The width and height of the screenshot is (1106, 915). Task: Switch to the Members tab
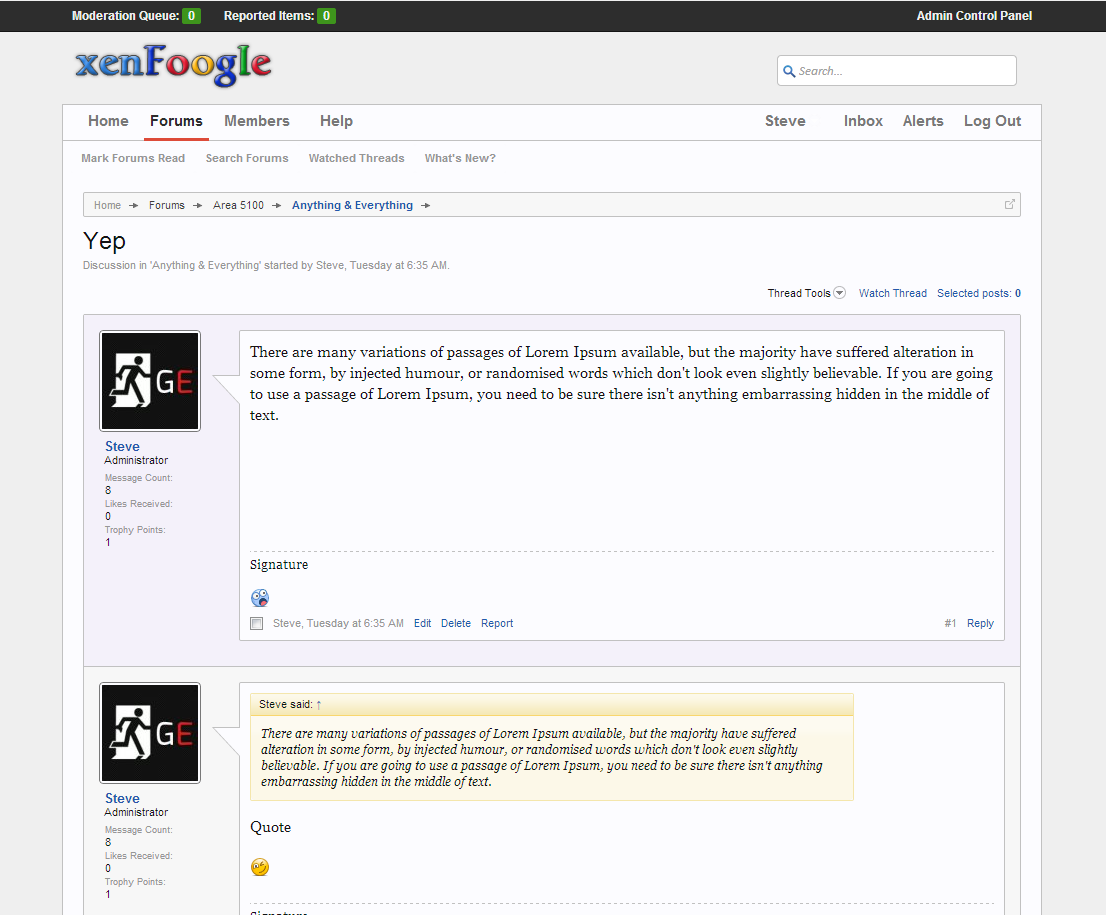[257, 121]
